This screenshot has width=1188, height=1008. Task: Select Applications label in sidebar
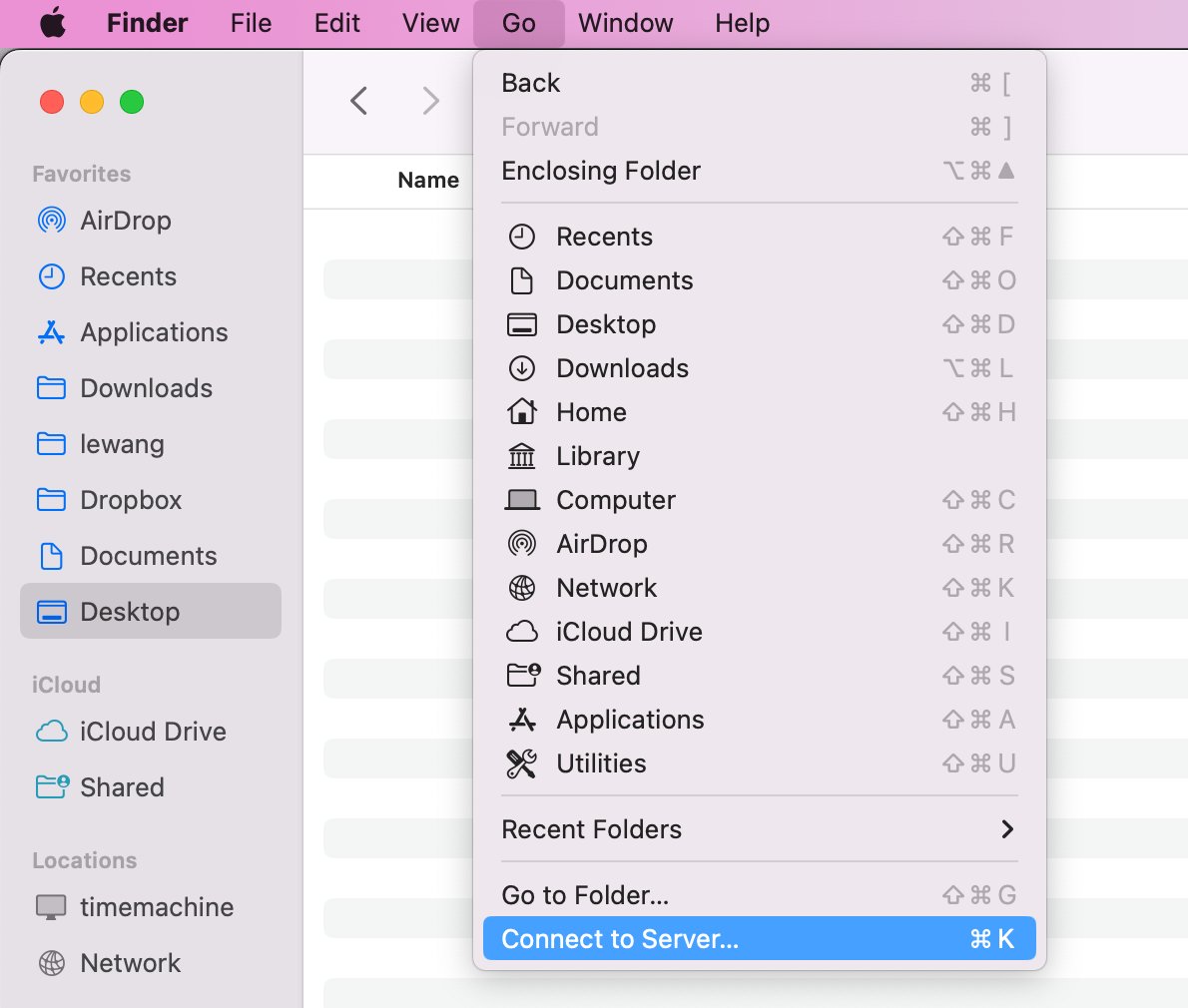pyautogui.click(x=154, y=332)
